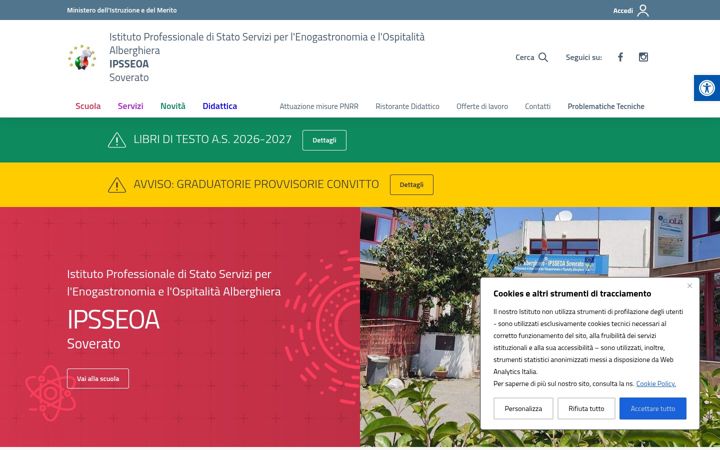Click "LIBRI DI TESTO A.S. 2026-2027" text
The image size is (720, 450).
click(212, 140)
